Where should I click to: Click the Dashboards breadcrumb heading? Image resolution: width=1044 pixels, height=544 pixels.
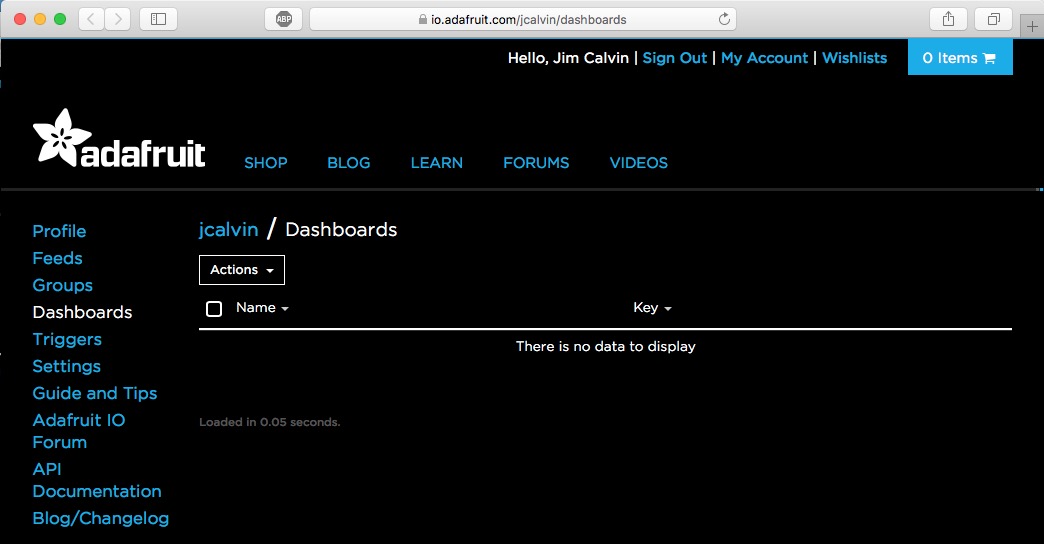341,230
